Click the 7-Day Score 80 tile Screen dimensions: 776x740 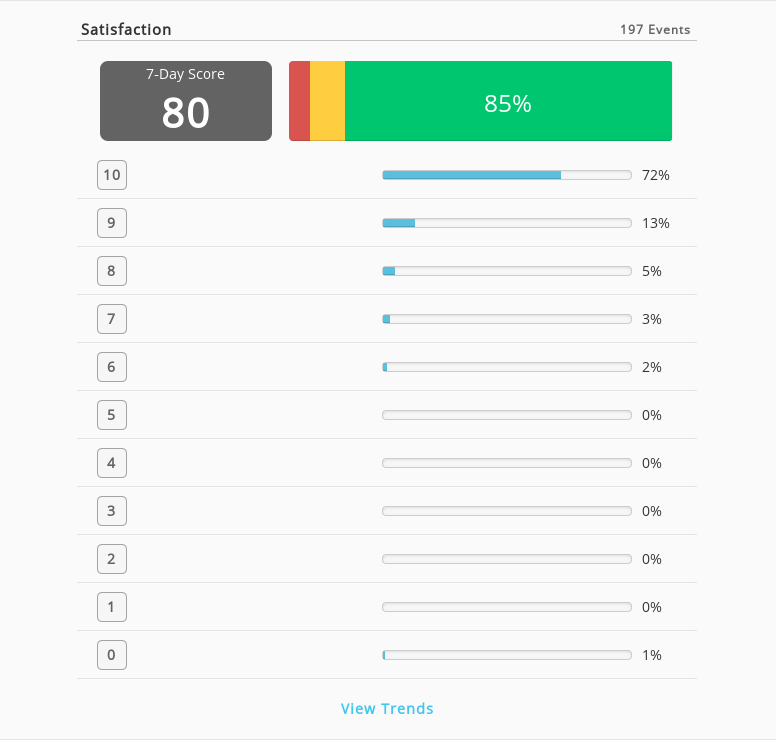coord(186,101)
